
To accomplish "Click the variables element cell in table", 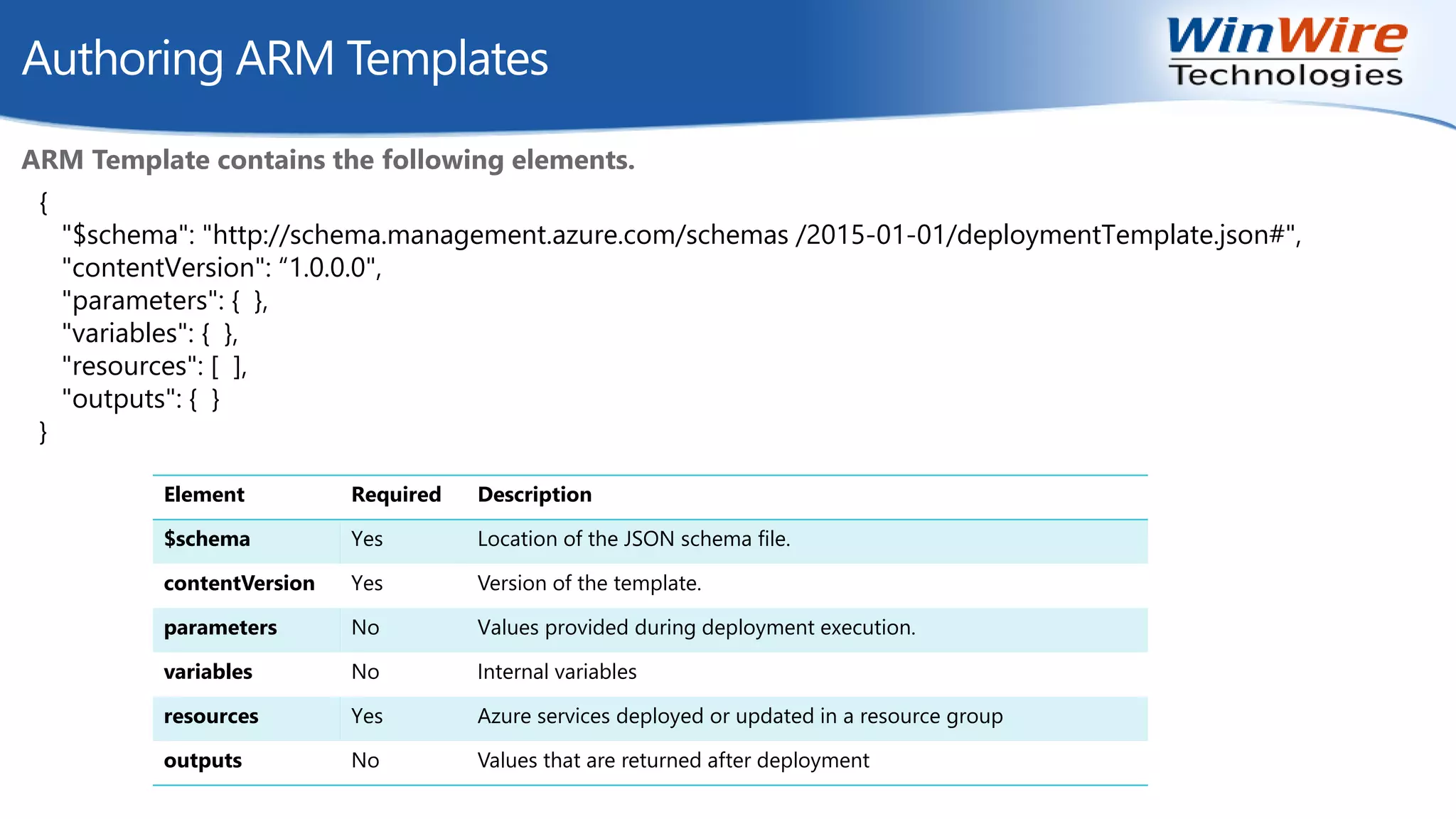I will point(208,672).
